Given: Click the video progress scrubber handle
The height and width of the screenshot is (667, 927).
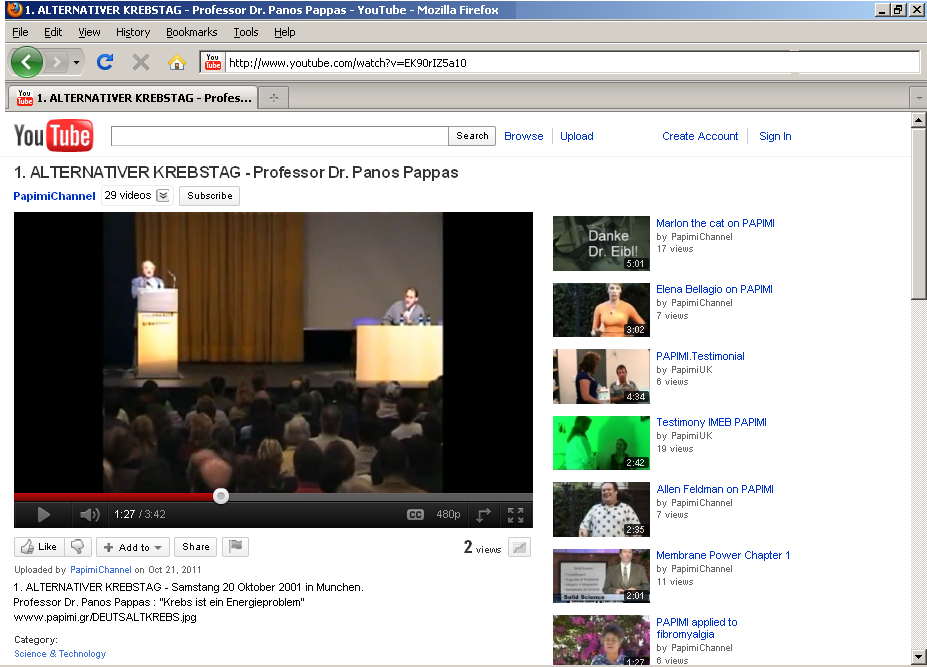Looking at the screenshot, I should coord(221,496).
